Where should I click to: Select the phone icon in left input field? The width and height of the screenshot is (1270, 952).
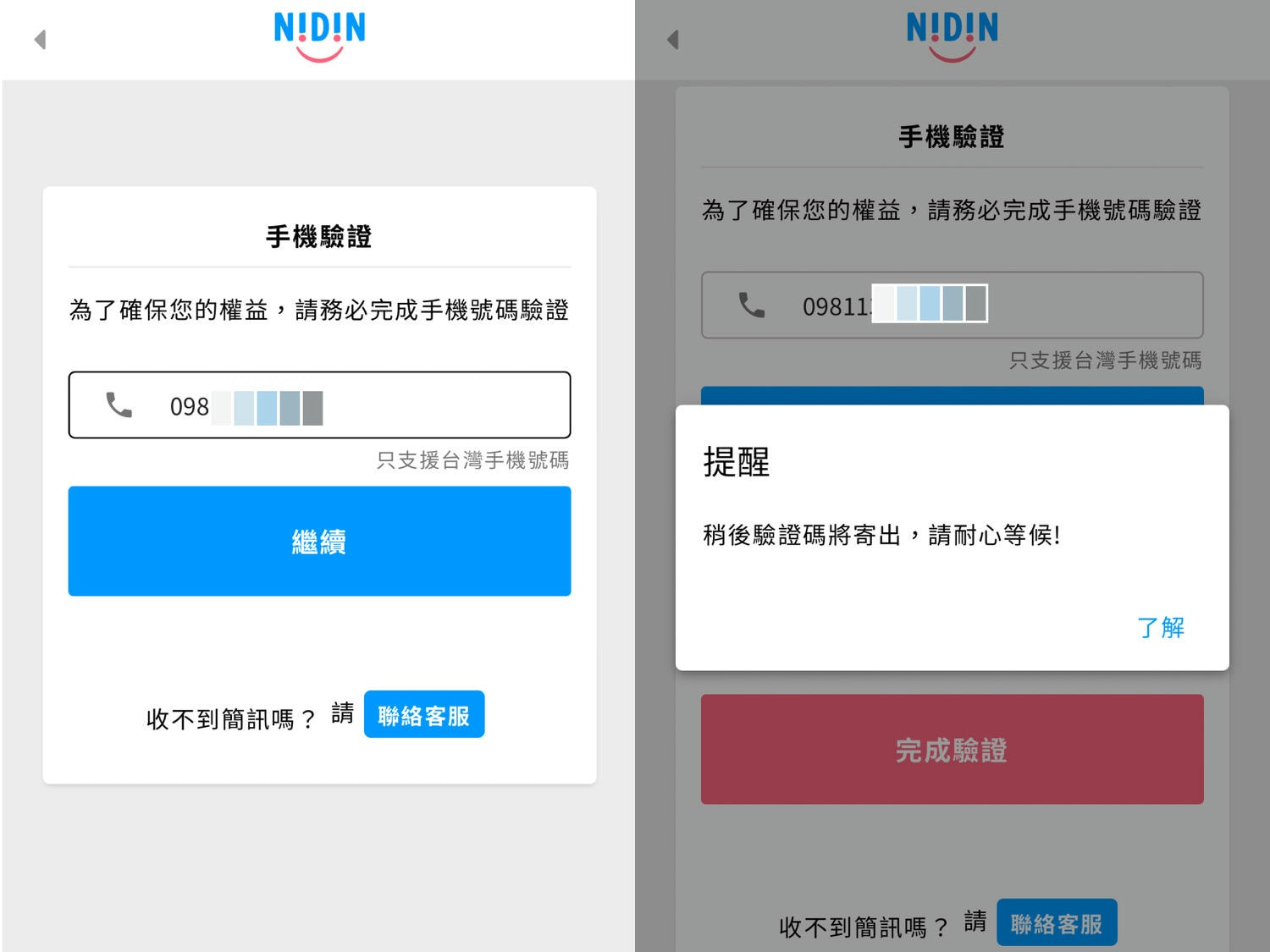(119, 404)
